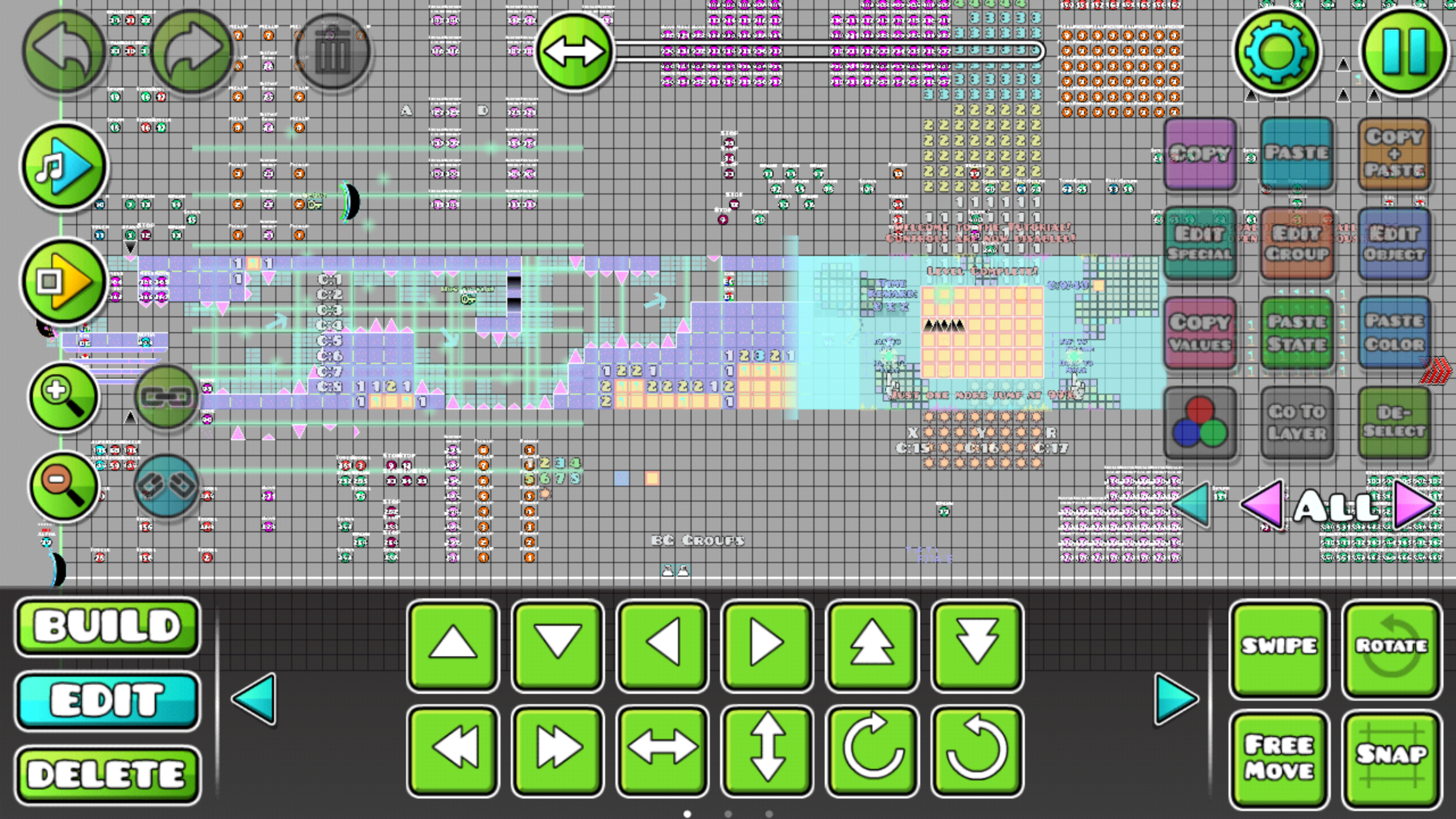Toggle Swipe mode
This screenshot has width=1456, height=819.
[1279, 651]
